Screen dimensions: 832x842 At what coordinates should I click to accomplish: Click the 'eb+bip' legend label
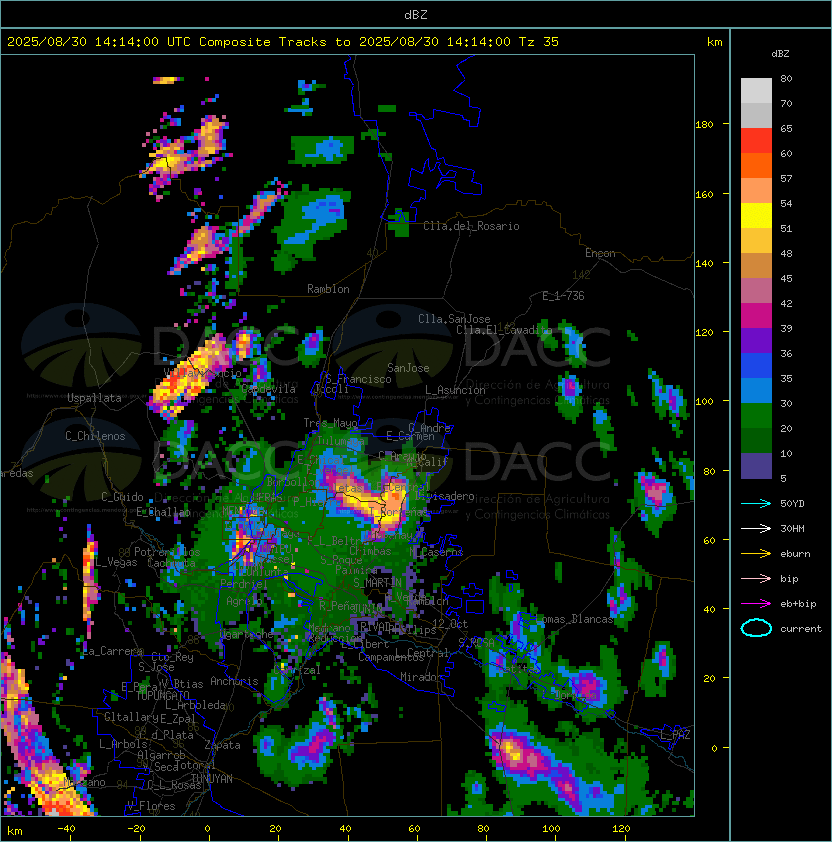798,604
